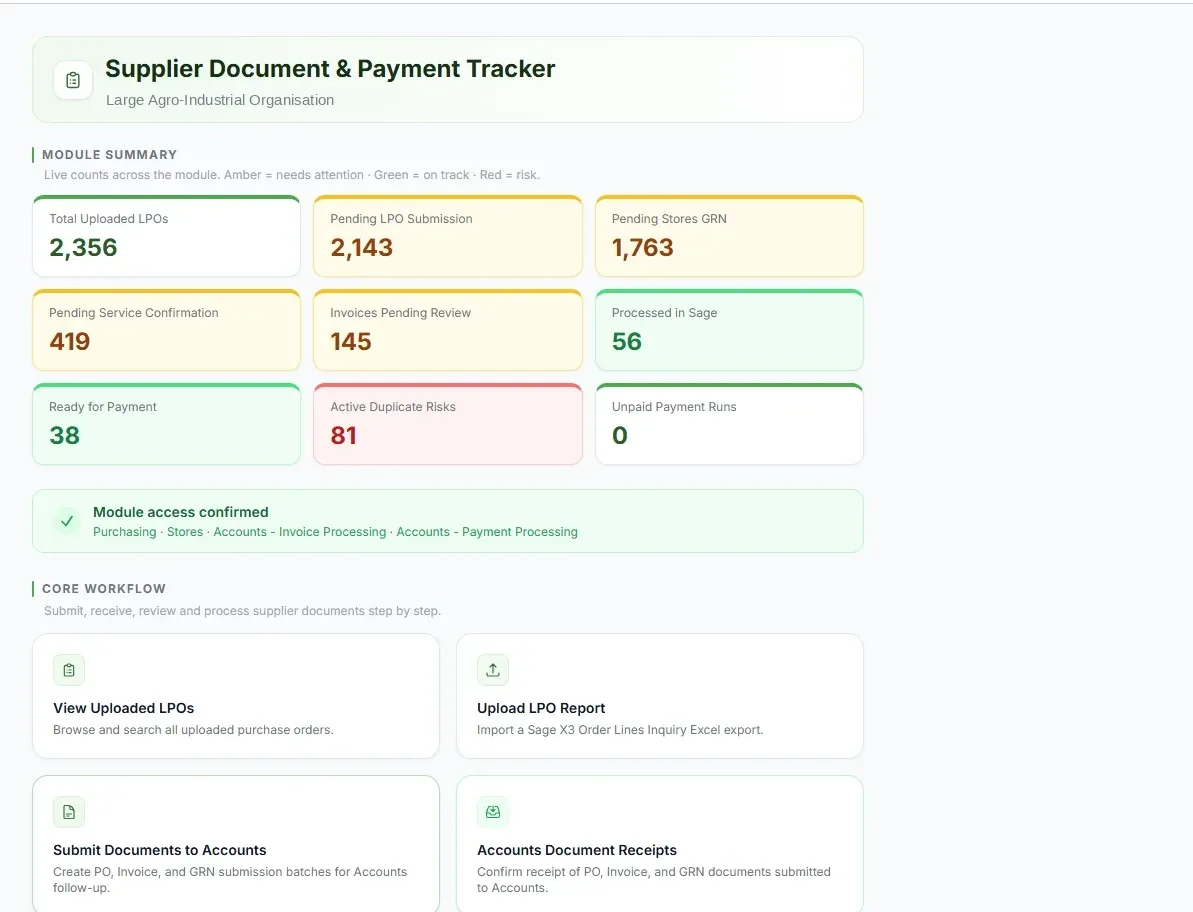Open Submit Documents to Accounts workflow
The image size is (1193, 912).
(236, 844)
